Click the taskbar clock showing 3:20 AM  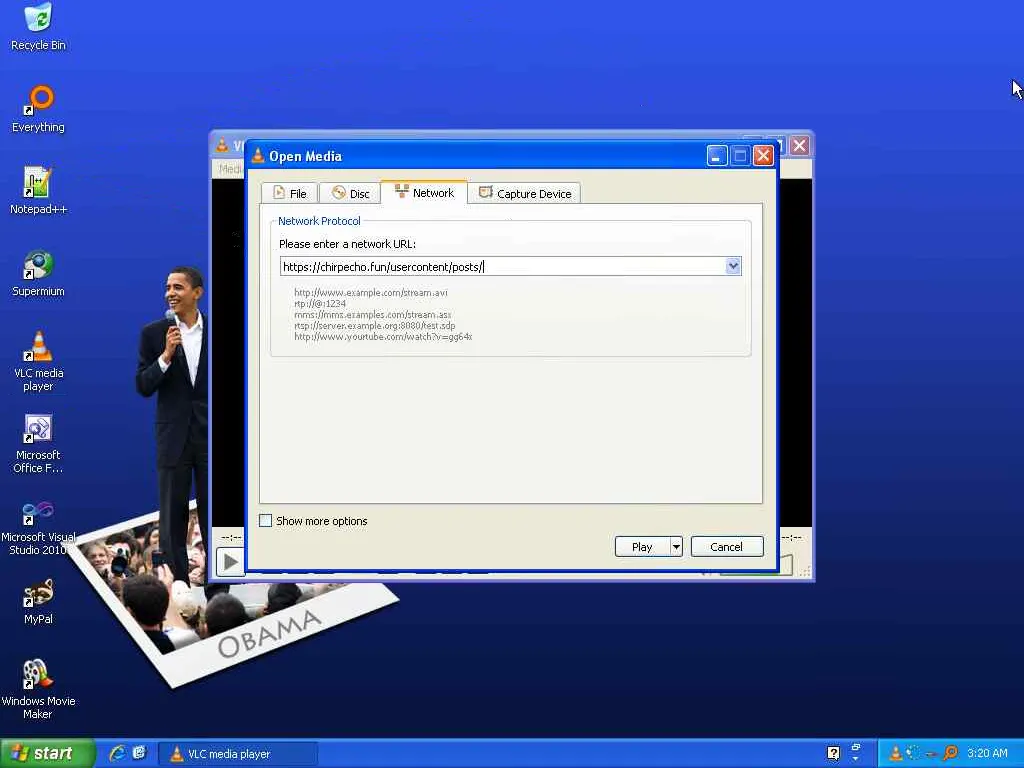tap(987, 753)
